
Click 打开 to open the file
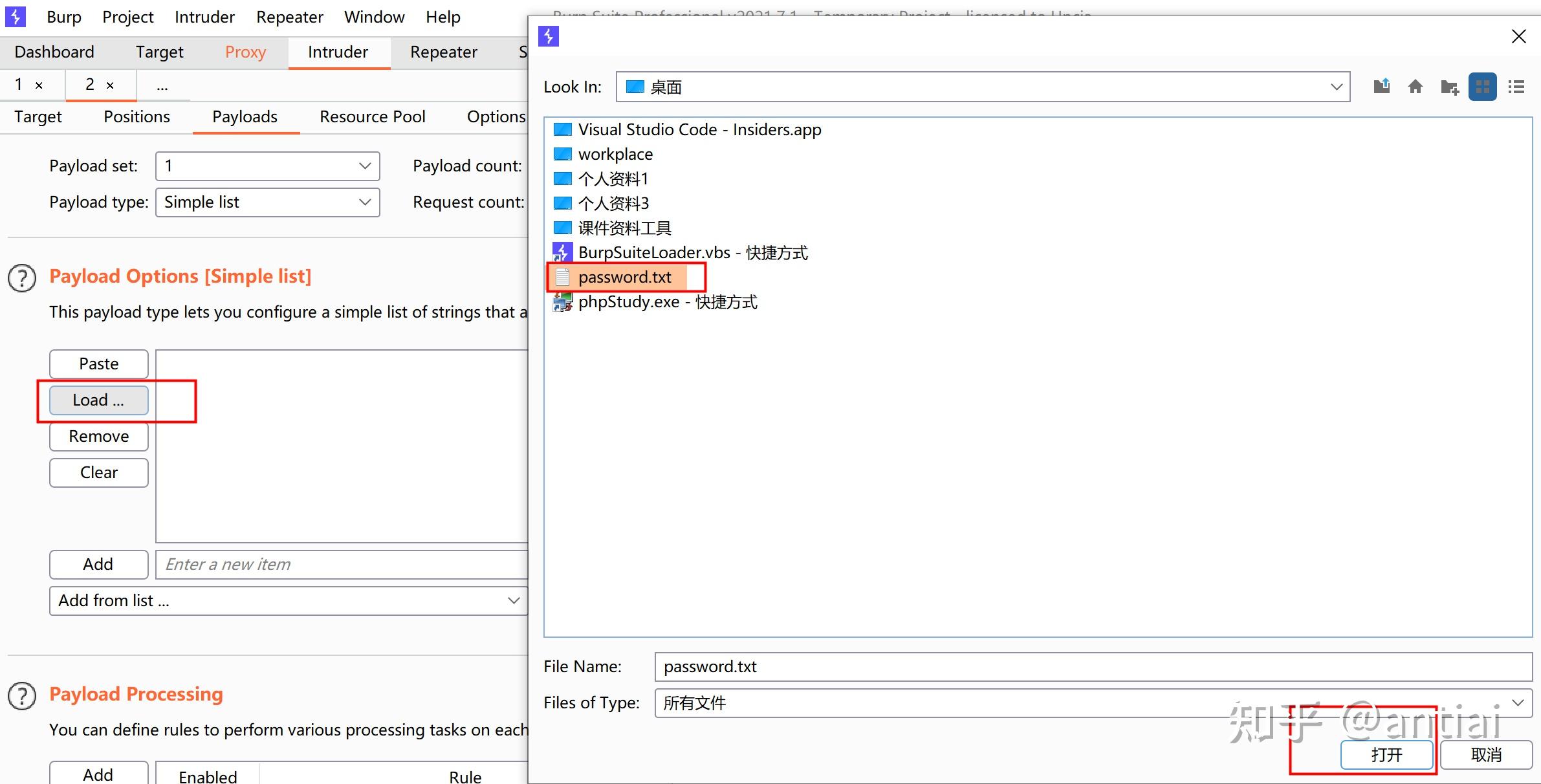tap(1387, 755)
